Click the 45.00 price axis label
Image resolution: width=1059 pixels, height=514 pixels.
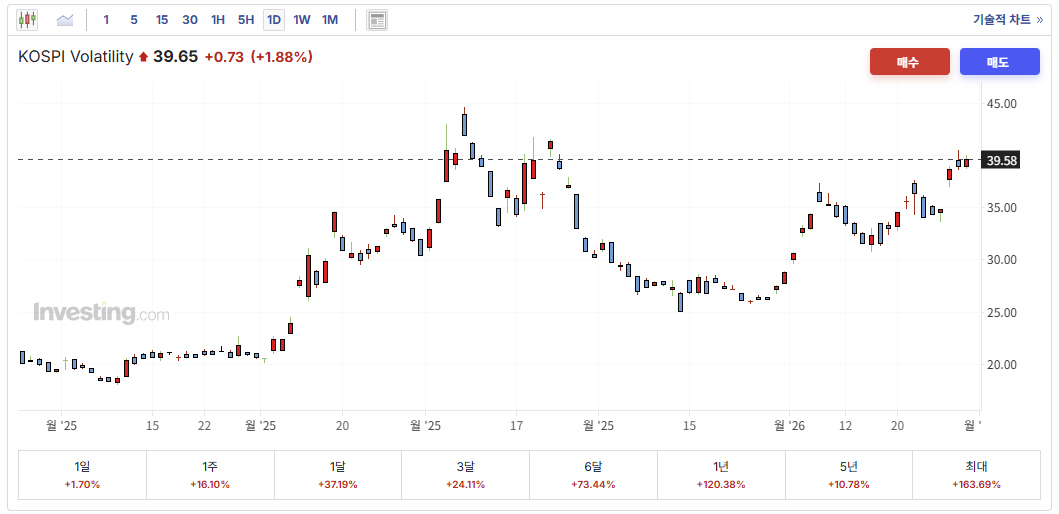point(1002,103)
